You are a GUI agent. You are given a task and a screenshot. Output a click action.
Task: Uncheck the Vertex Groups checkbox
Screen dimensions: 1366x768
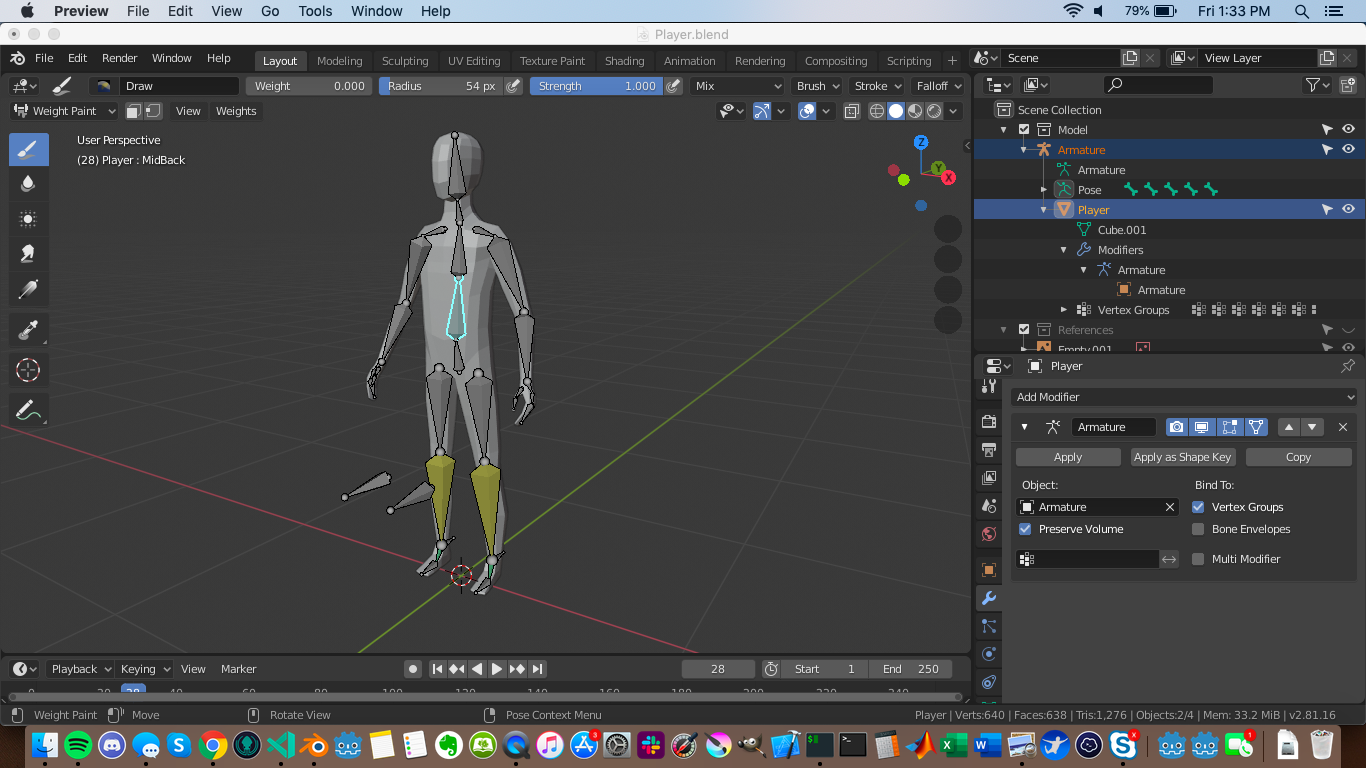point(1198,507)
